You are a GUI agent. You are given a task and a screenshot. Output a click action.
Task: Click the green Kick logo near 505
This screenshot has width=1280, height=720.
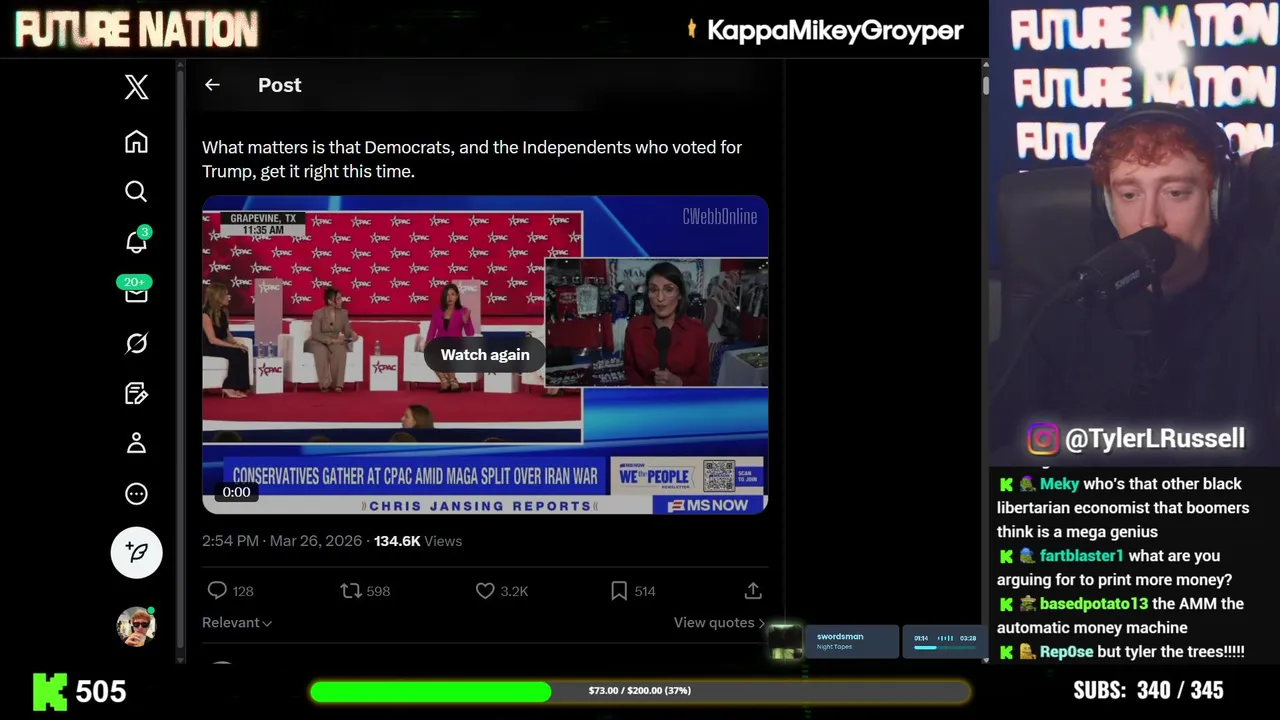(50, 691)
